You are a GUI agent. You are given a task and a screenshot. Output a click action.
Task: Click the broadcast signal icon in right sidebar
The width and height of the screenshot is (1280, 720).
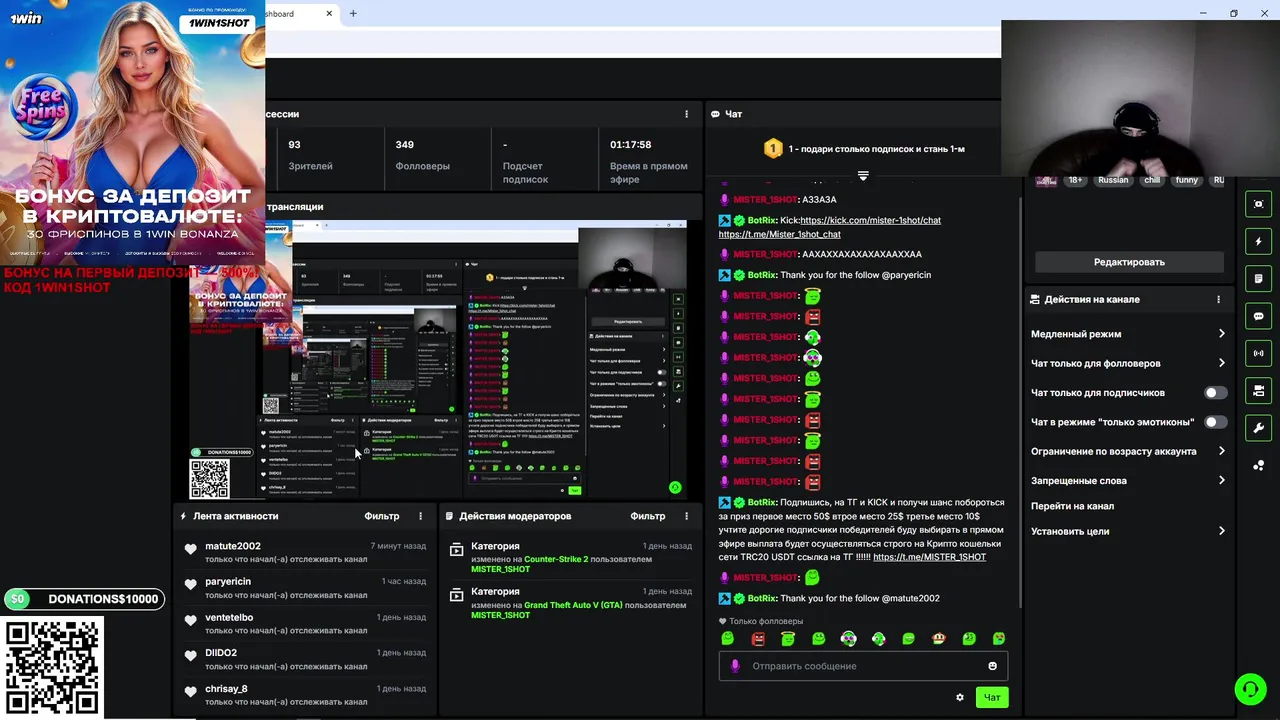(1258, 353)
